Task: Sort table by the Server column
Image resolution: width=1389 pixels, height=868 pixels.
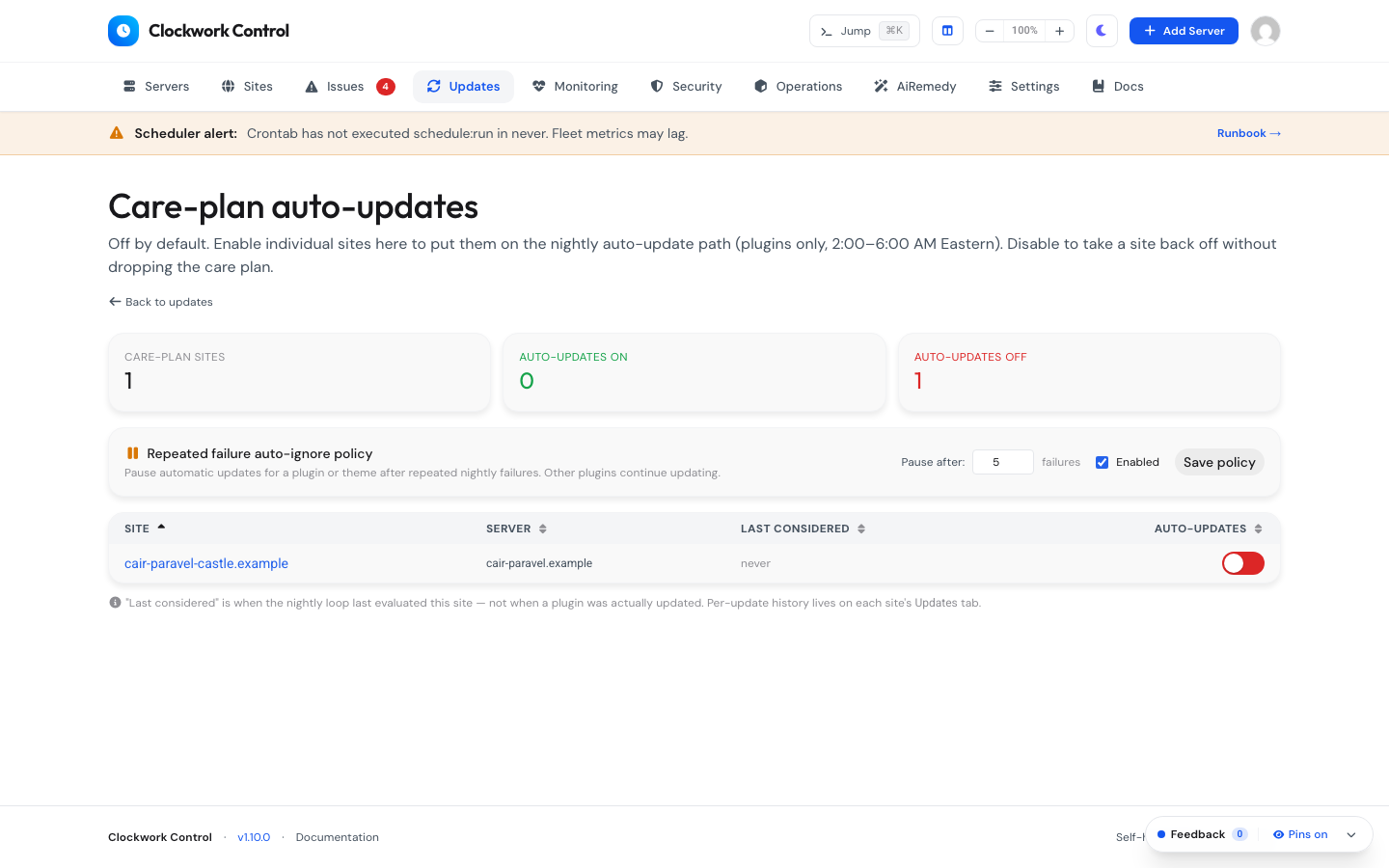Action: (x=516, y=529)
